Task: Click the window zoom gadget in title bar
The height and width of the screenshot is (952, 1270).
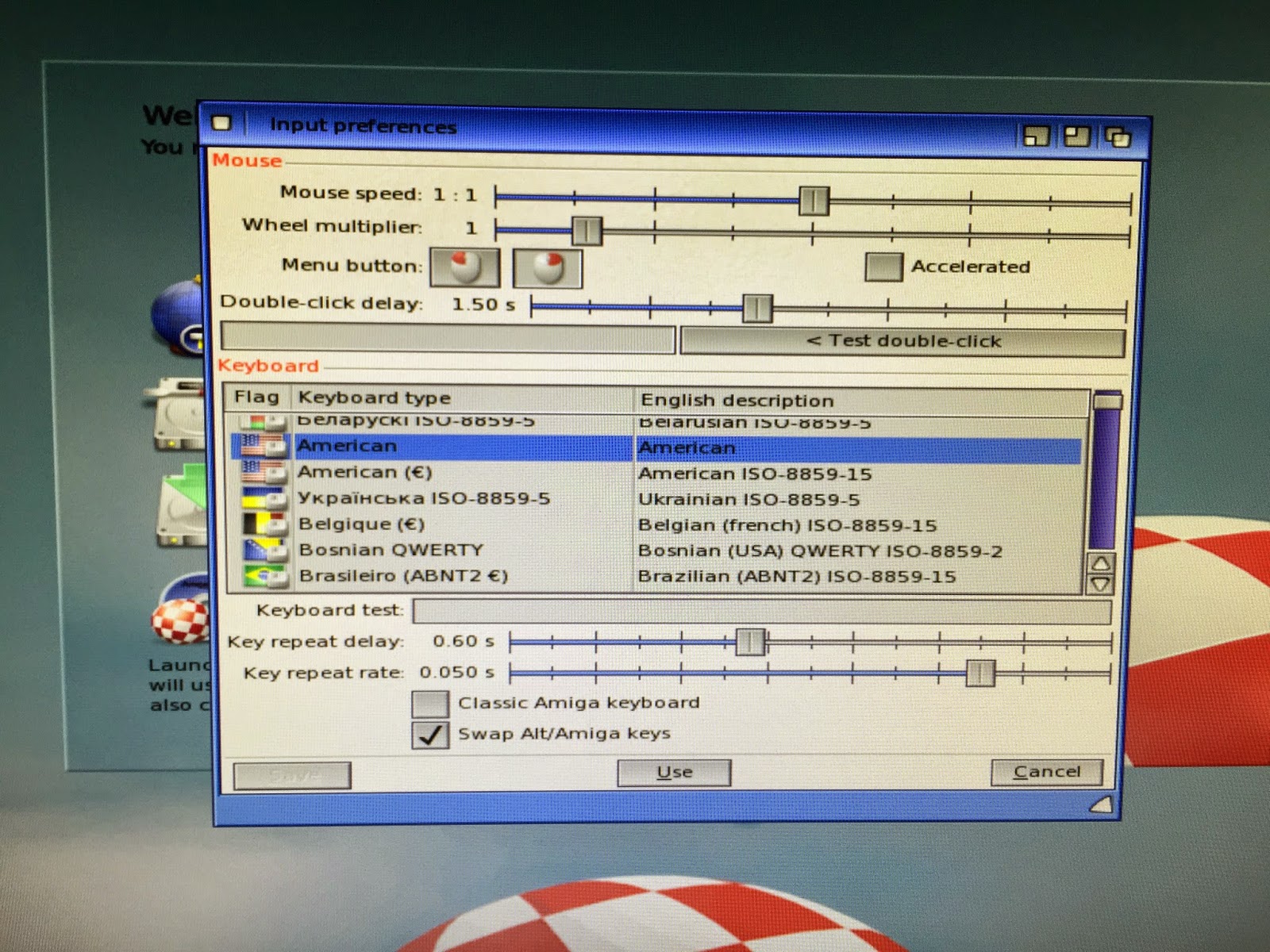Action: click(1077, 136)
